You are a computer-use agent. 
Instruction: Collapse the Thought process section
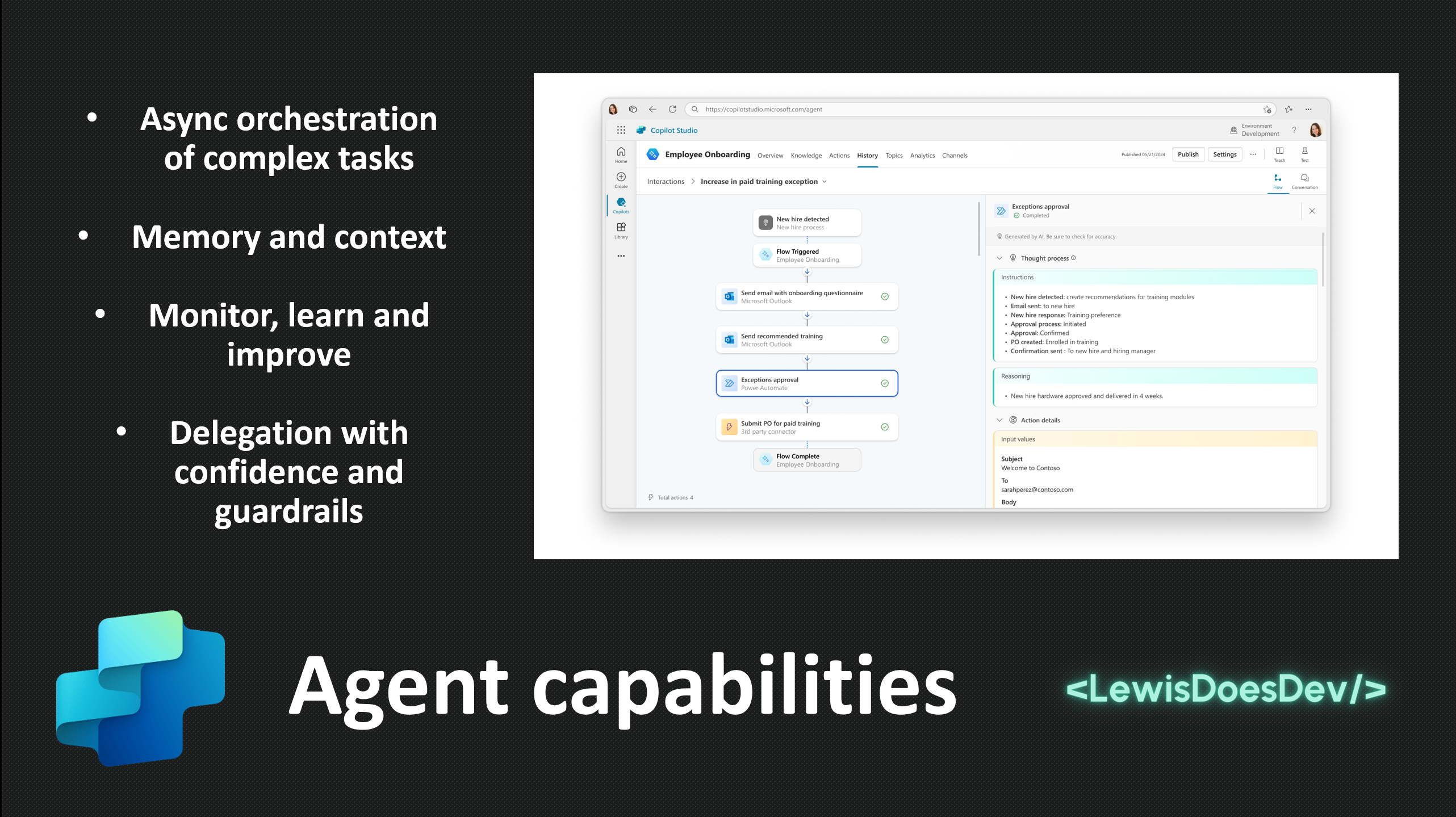(x=999, y=258)
